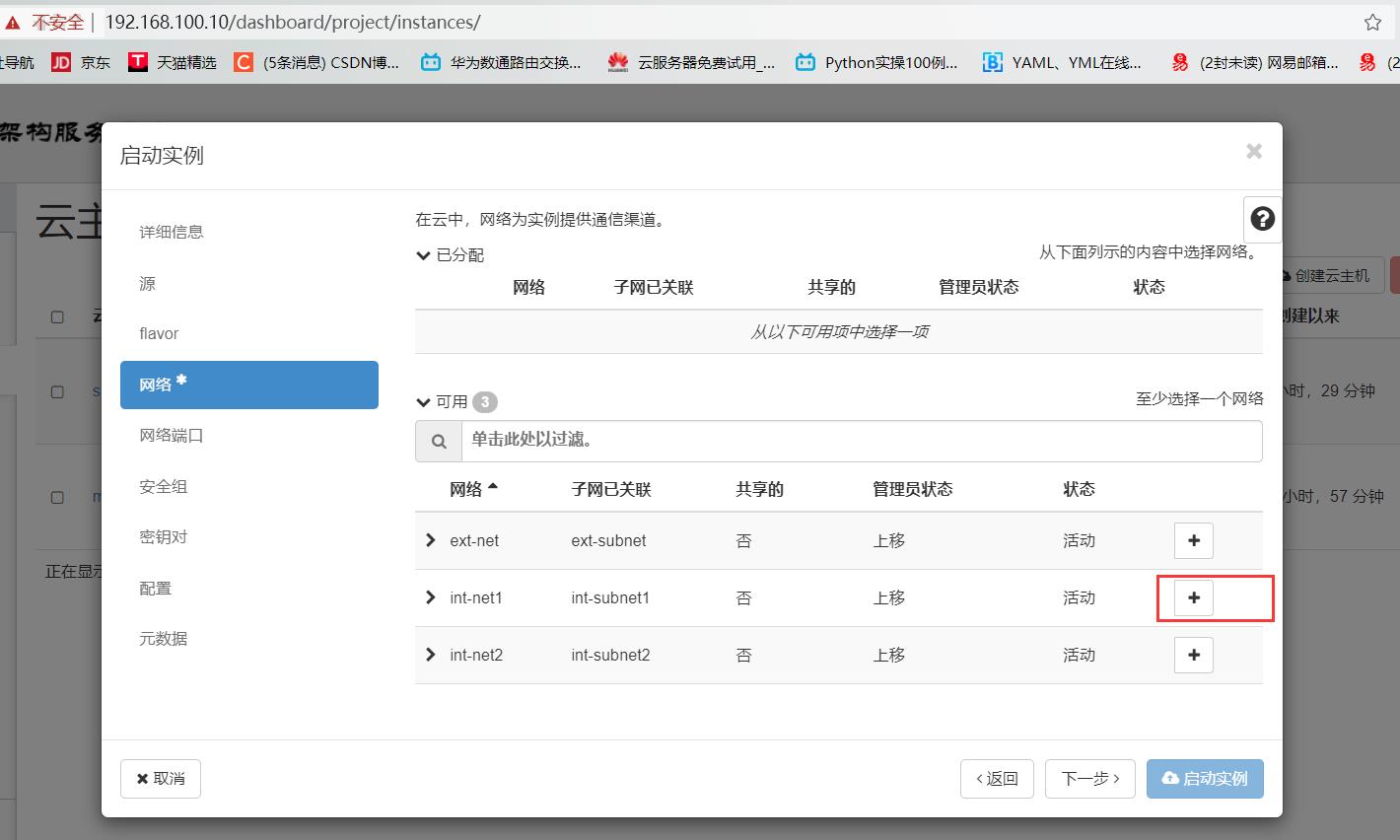Add the int-net2 network with plus button
Image resolution: width=1400 pixels, height=840 pixels.
(1193, 655)
